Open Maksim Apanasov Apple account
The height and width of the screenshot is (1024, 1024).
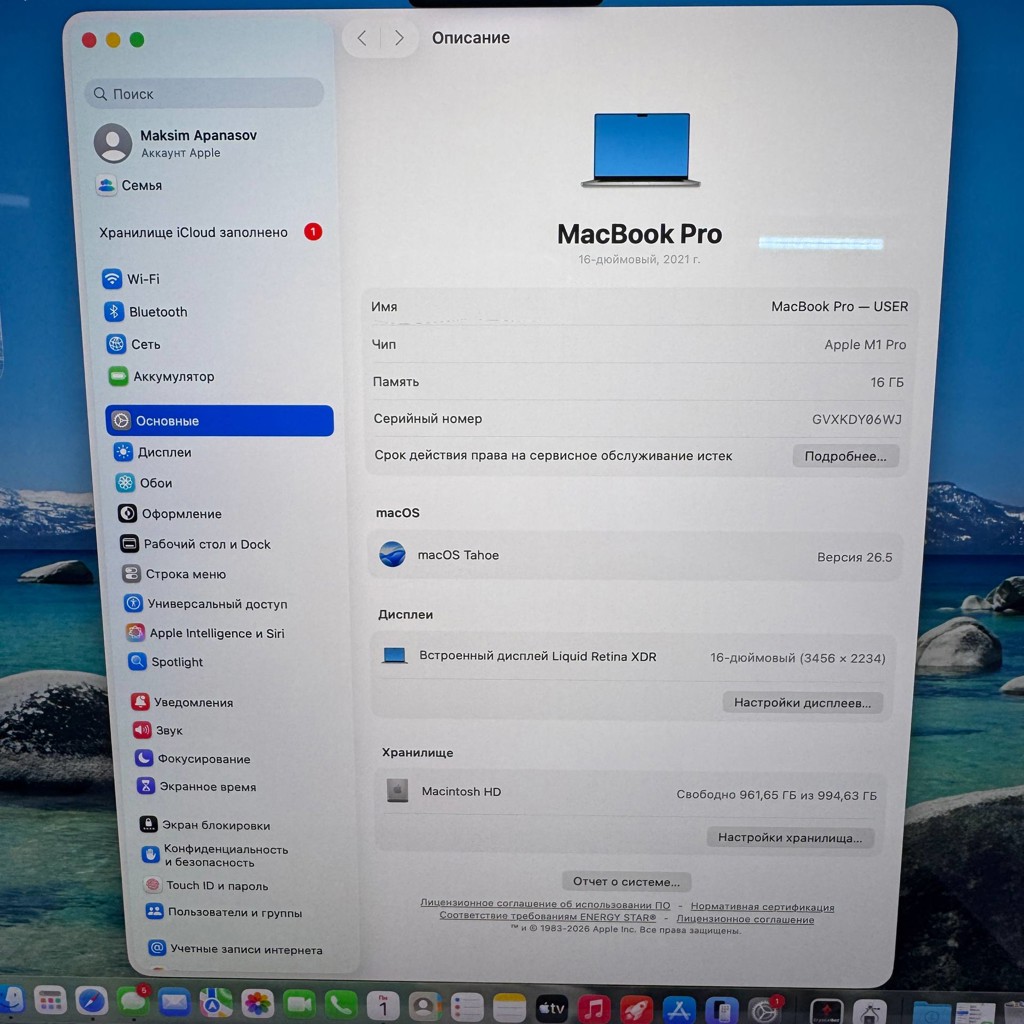(176, 143)
